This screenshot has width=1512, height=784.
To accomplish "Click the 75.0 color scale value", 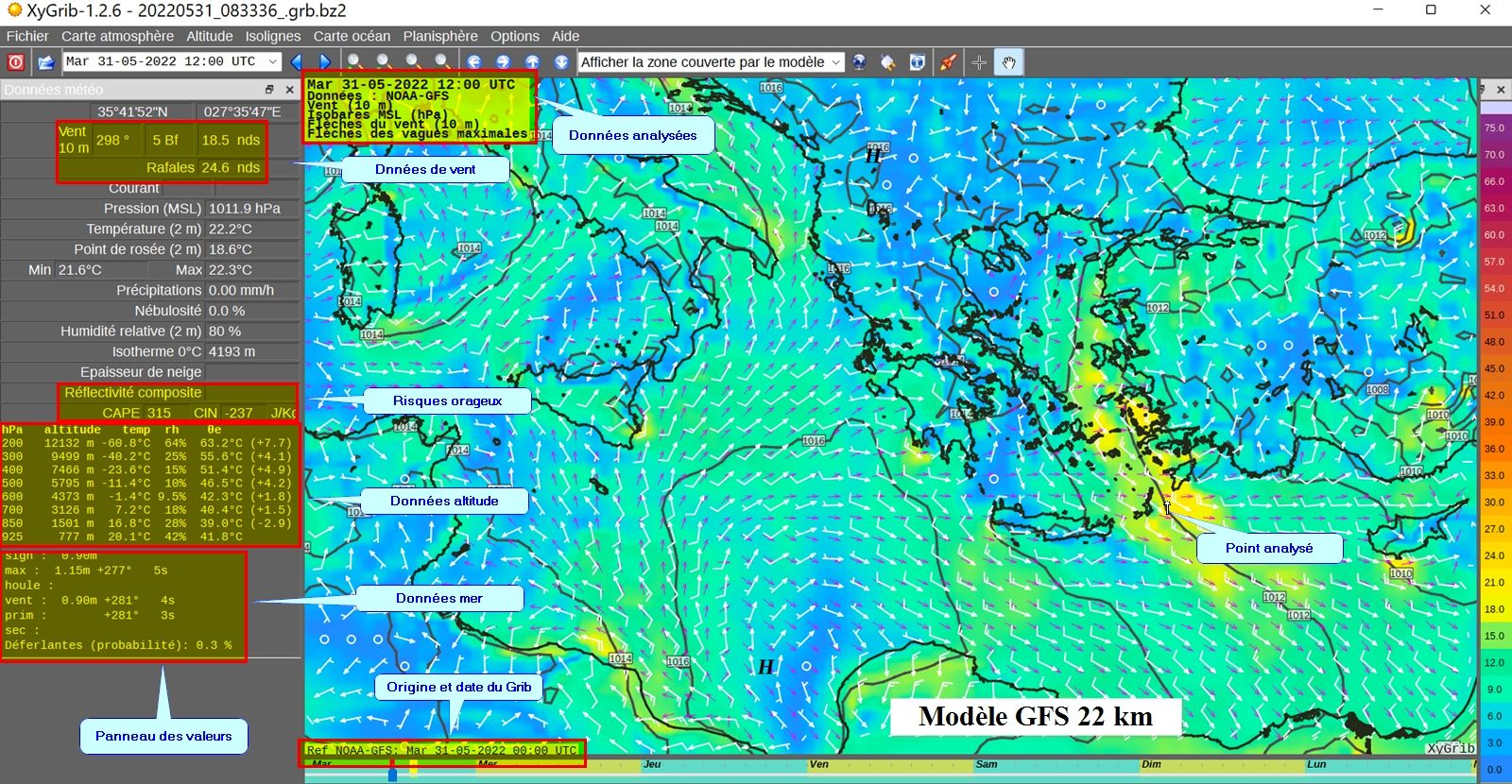I will click(x=1494, y=128).
